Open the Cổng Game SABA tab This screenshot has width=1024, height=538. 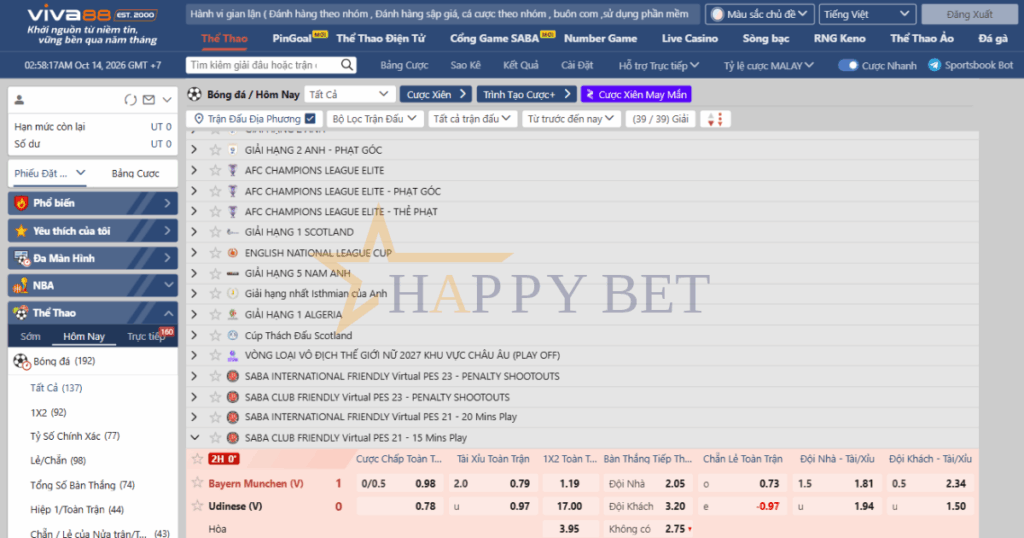point(494,39)
